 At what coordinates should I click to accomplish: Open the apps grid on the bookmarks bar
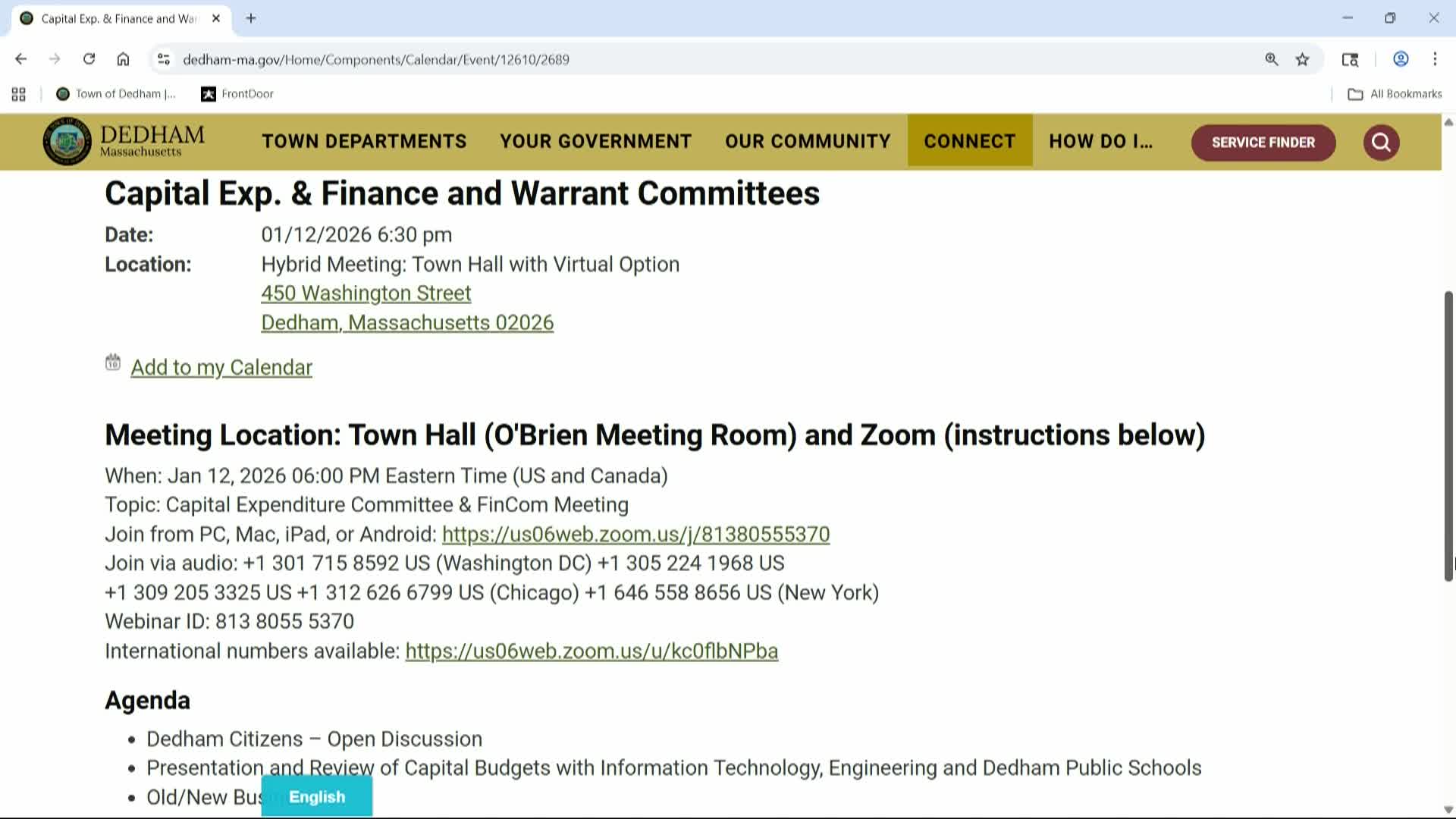[18, 93]
